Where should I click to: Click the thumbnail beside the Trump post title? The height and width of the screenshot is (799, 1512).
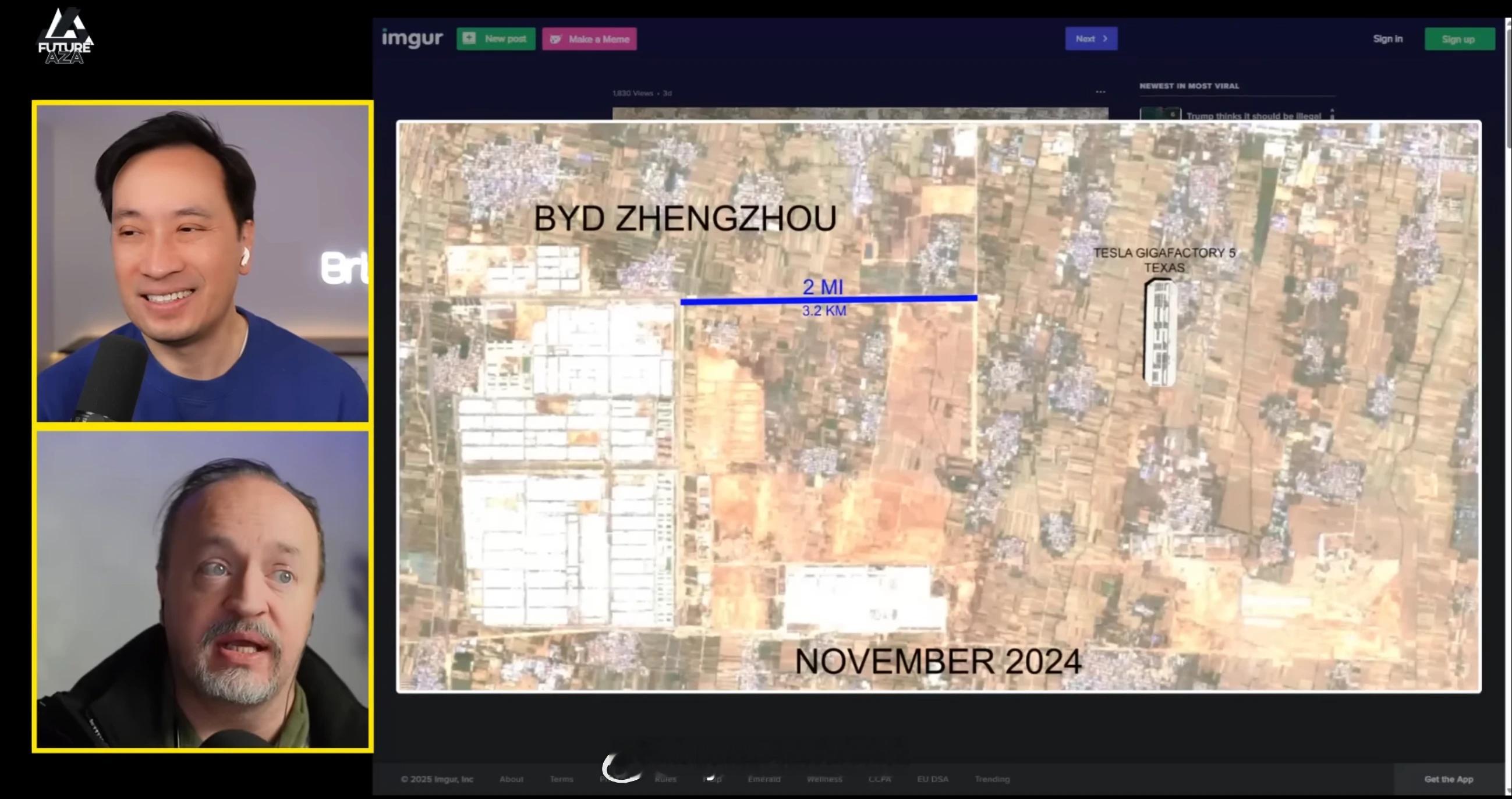[1160, 114]
